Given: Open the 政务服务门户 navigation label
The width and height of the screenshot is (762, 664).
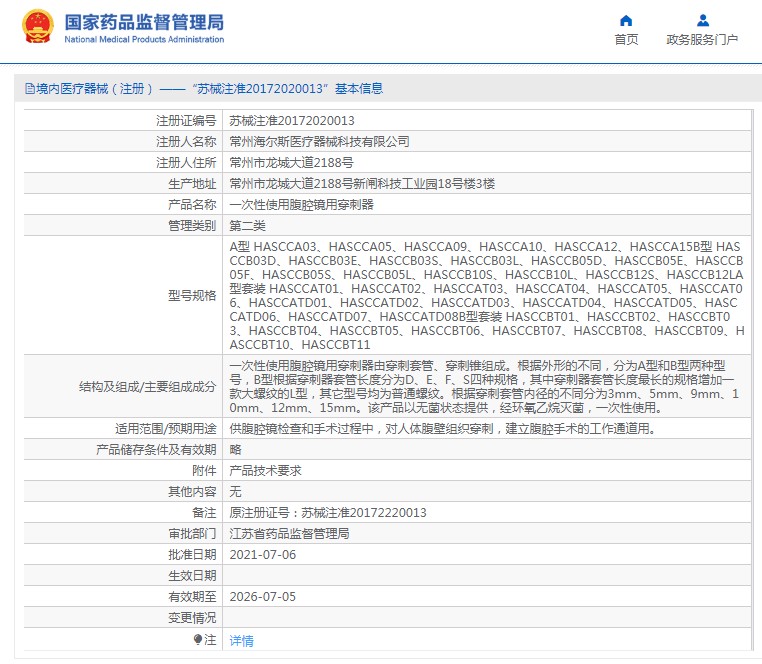Looking at the screenshot, I should click(x=702, y=40).
